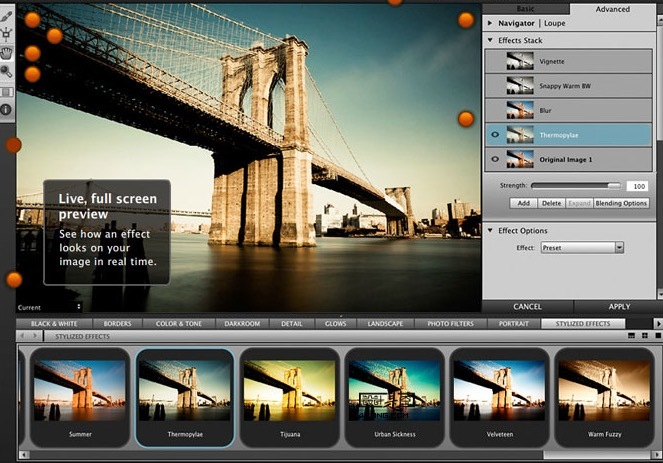Click the Vignette effect layer thumbnail
The width and height of the screenshot is (663, 463).
(x=519, y=62)
